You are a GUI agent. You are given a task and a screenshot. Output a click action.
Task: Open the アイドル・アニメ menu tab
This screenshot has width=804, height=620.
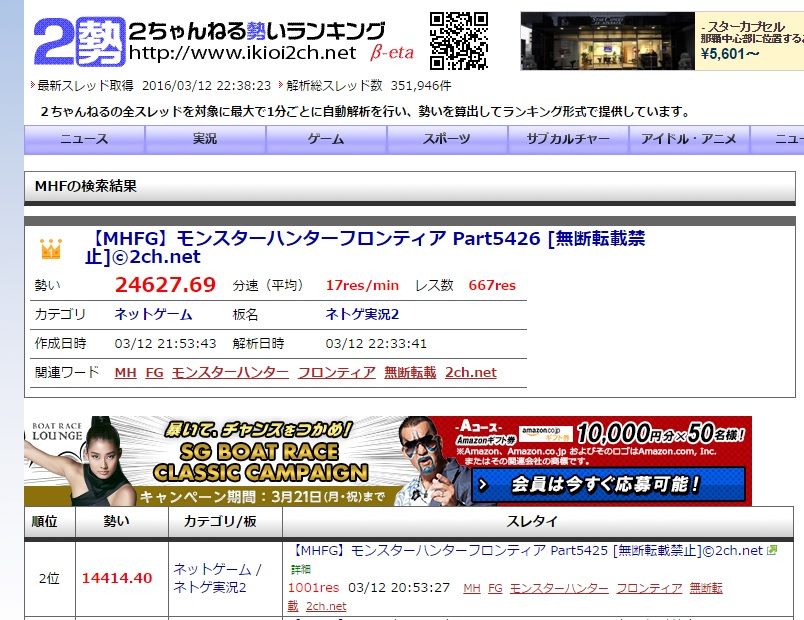pyautogui.click(x=689, y=139)
